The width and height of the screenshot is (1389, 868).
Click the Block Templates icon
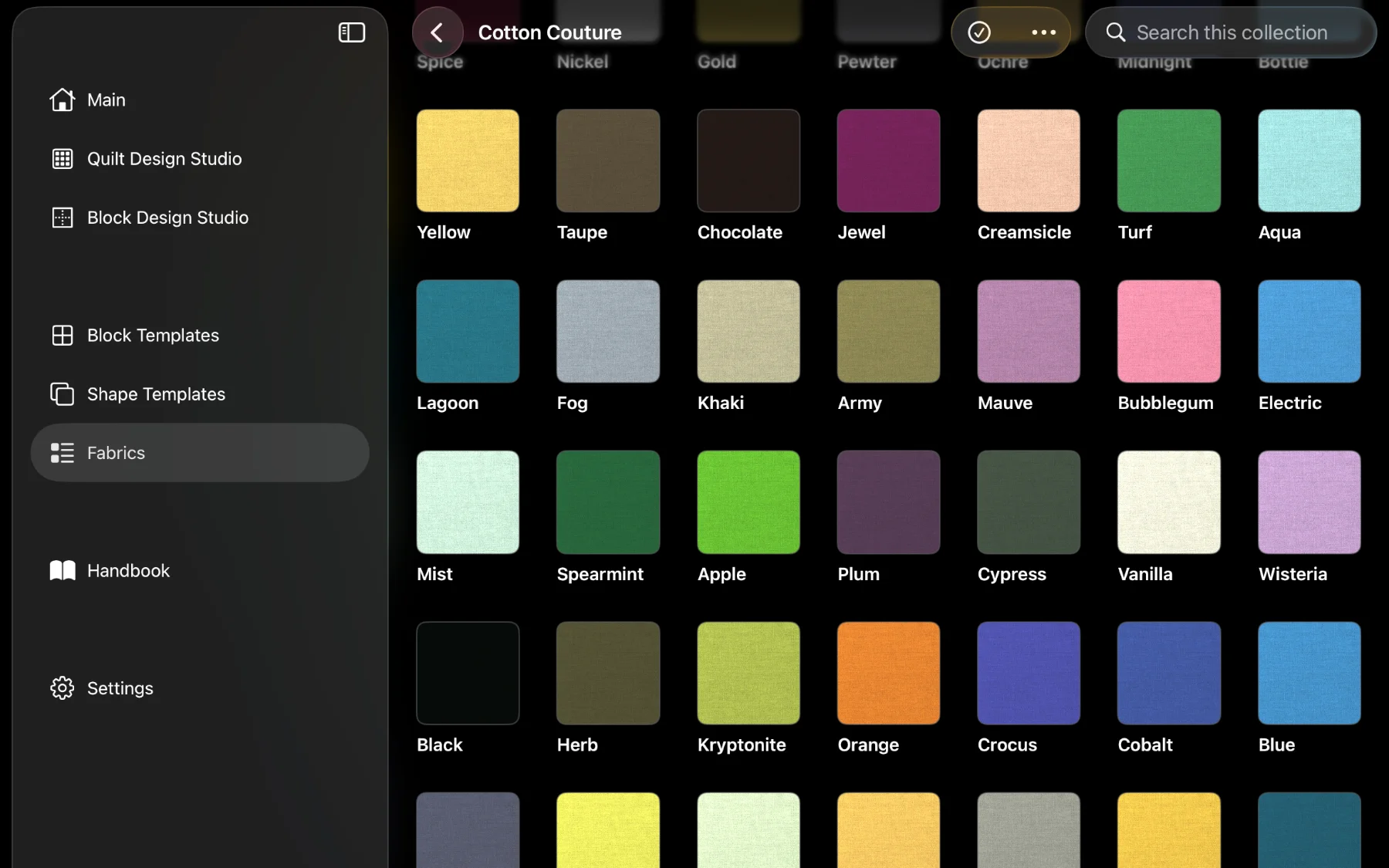63,336
